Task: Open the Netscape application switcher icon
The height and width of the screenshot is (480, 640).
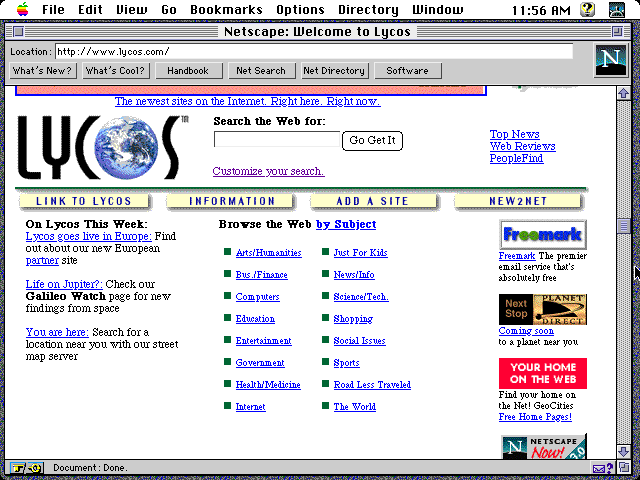Action: (619, 10)
